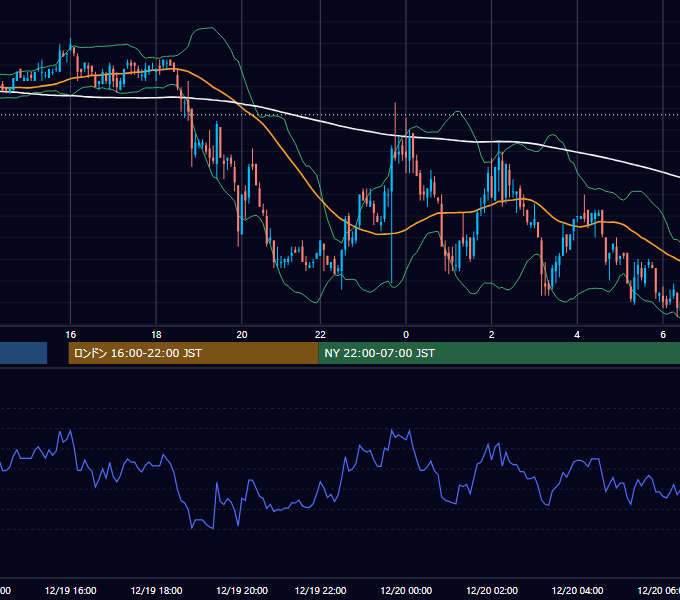Click the 12/20 00:00 date label
Viewport: 680px width, 600px height.
click(x=406, y=590)
